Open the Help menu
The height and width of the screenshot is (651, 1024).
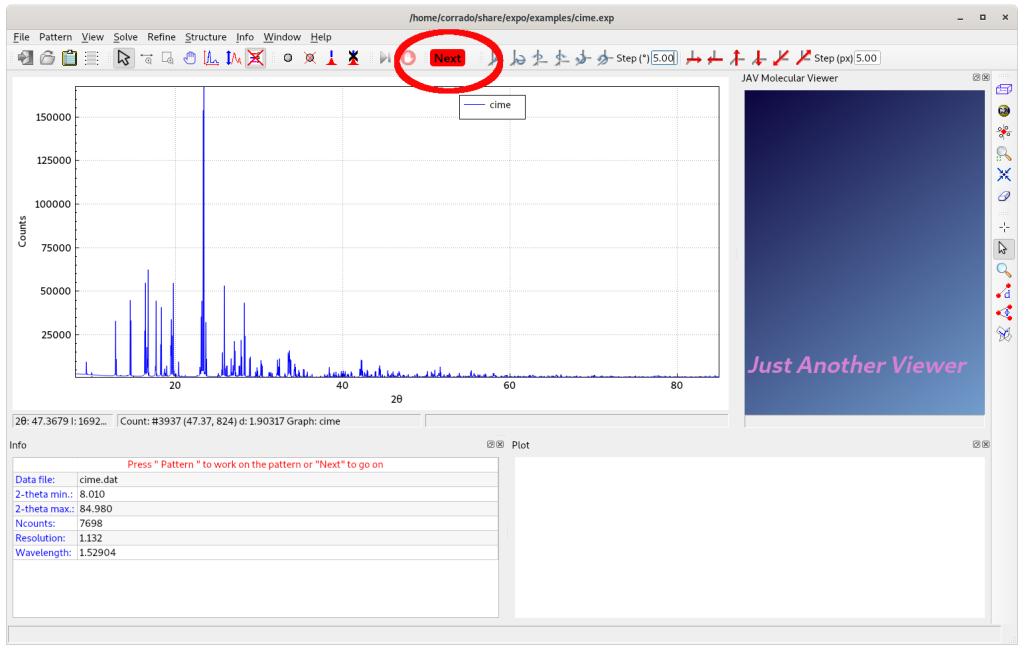321,37
